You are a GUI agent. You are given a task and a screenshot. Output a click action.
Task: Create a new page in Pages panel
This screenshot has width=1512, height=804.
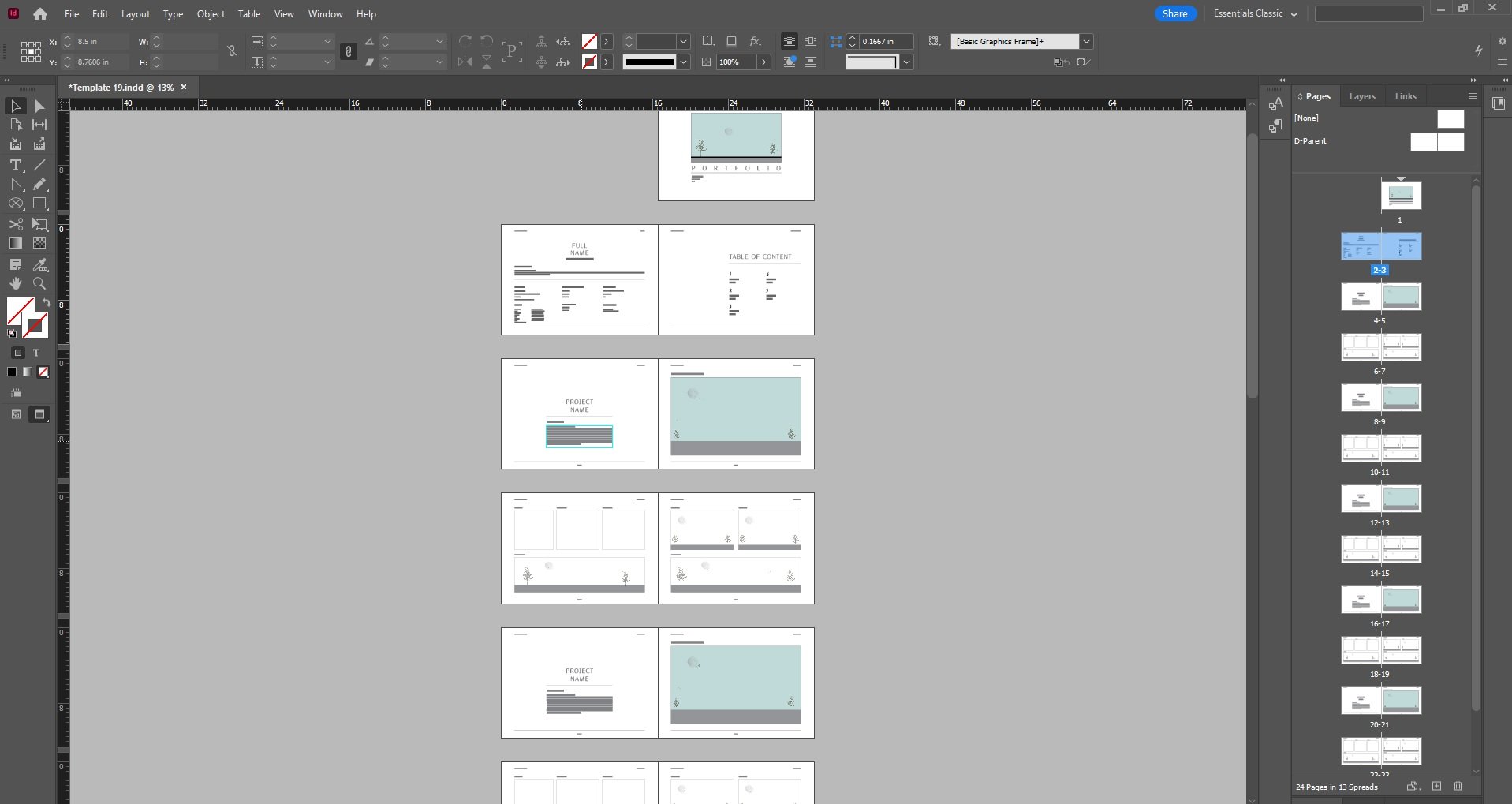[1436, 787]
